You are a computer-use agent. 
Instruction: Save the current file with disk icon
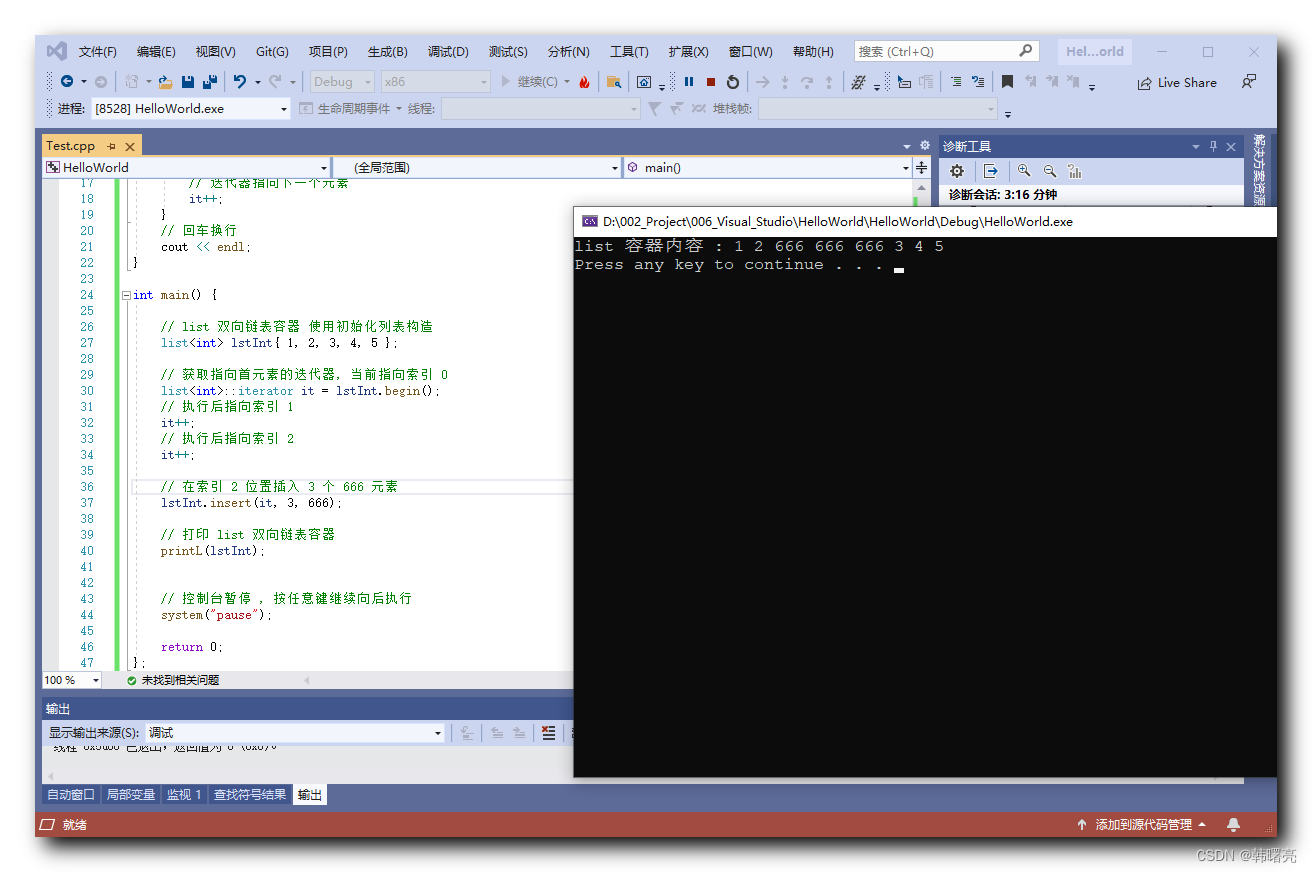pyautogui.click(x=188, y=82)
